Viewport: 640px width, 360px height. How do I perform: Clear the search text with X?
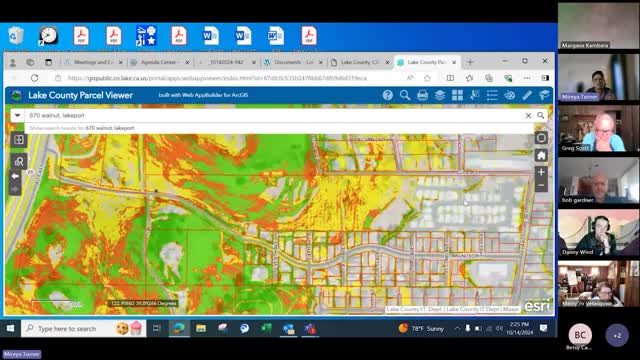[x=528, y=116]
